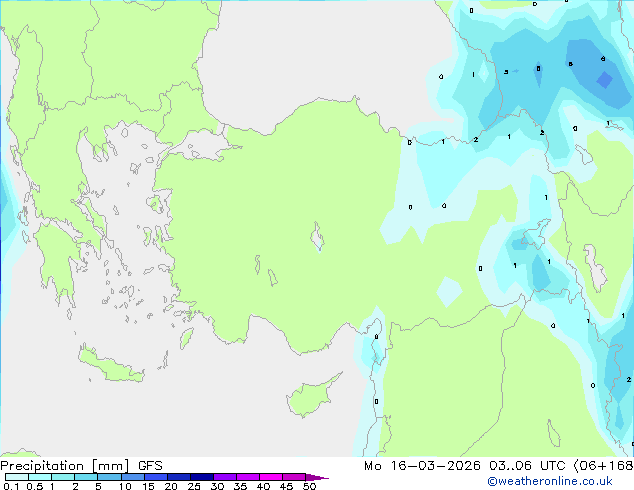Click the '25' legend value
This screenshot has width=634, height=490.
[x=194, y=486]
